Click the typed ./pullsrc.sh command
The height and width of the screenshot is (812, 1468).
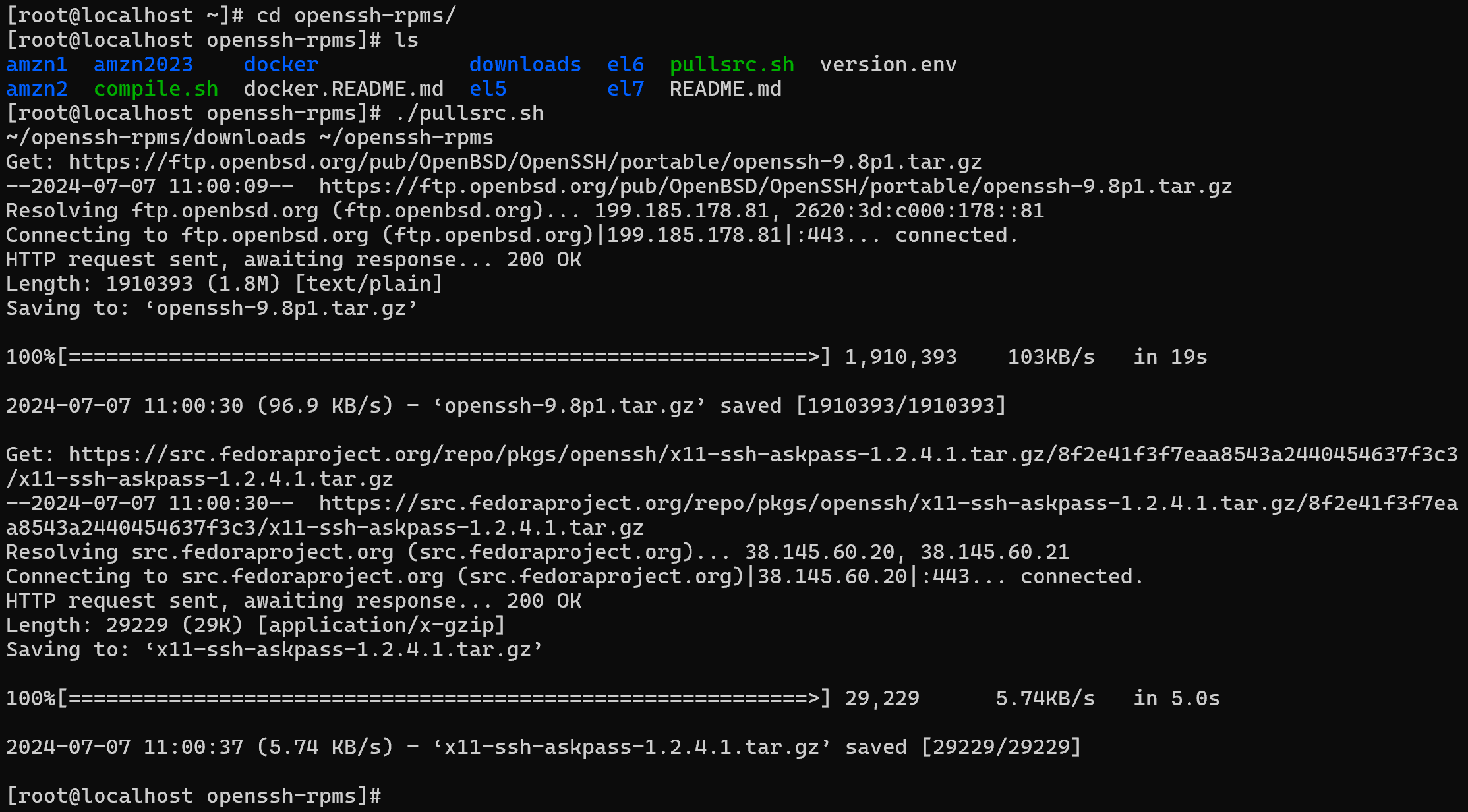(469, 113)
